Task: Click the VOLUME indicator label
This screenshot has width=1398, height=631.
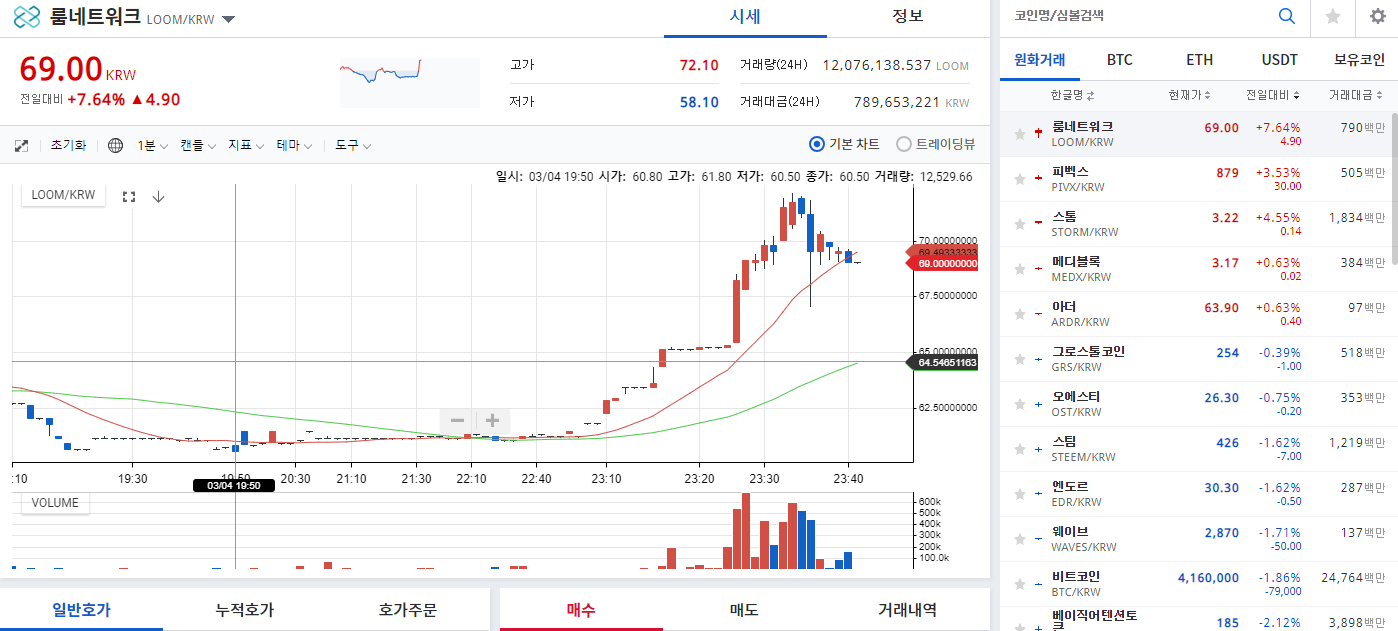Action: click(x=55, y=502)
